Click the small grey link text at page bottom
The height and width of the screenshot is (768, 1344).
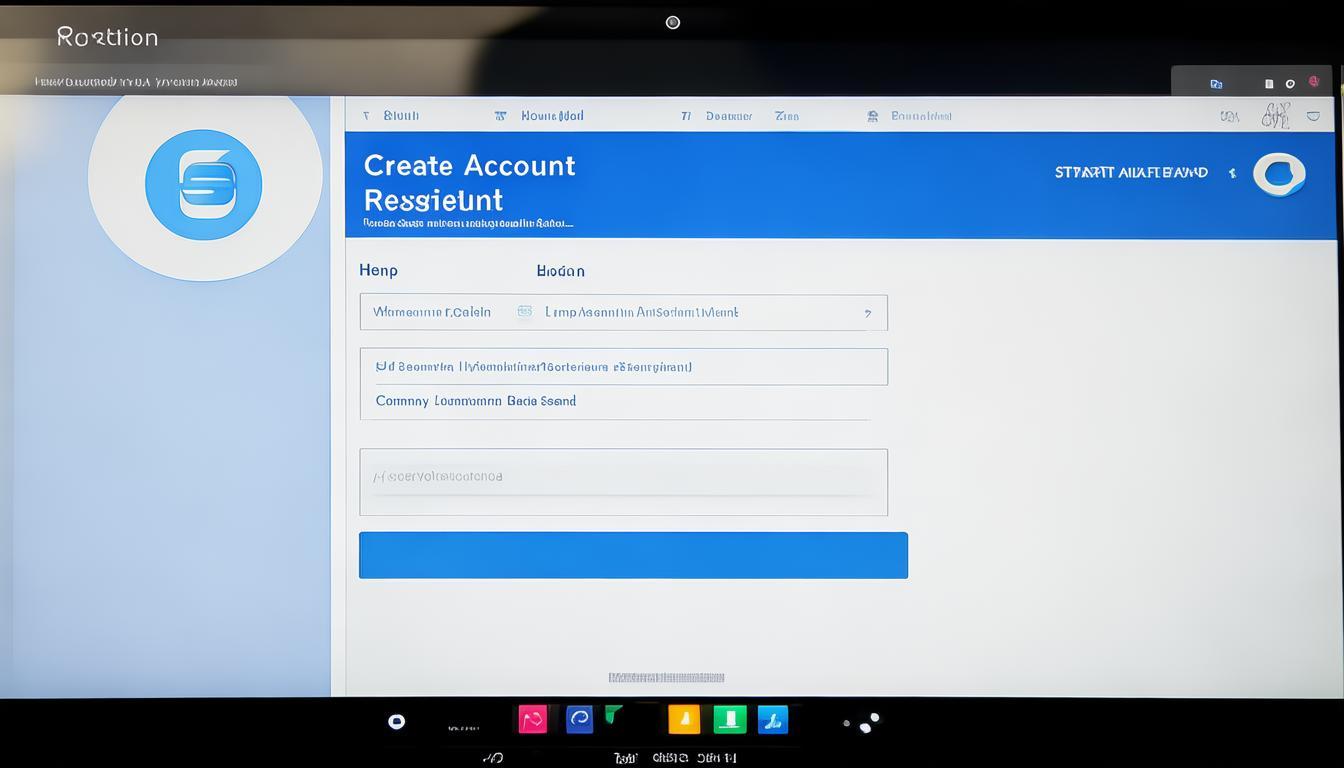[666, 677]
